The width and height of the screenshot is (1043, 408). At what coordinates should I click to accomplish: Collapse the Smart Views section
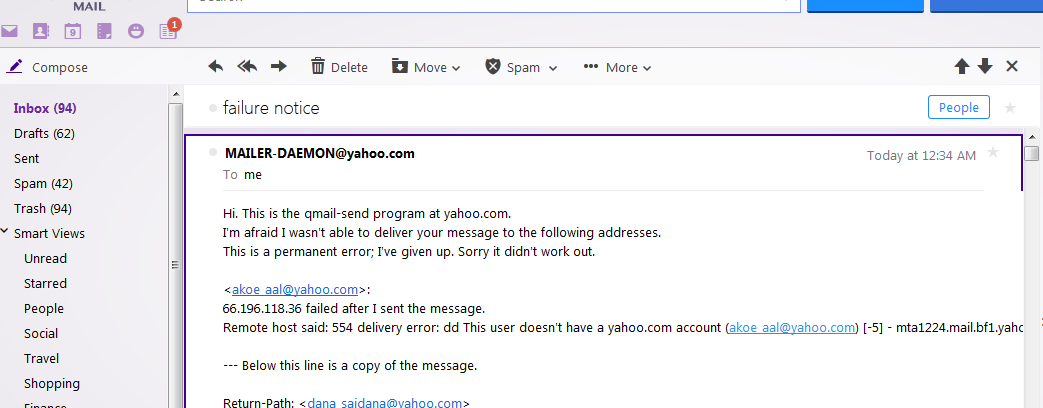point(5,232)
